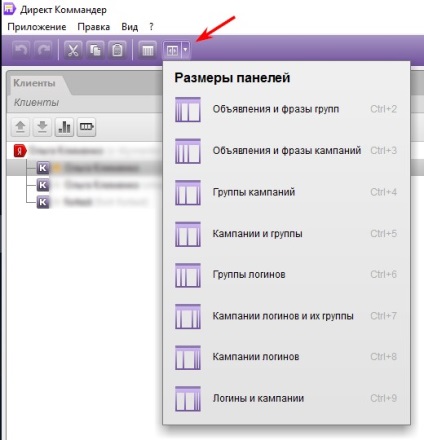Click the statistics bar chart icon
The image size is (424, 440).
click(x=64, y=127)
